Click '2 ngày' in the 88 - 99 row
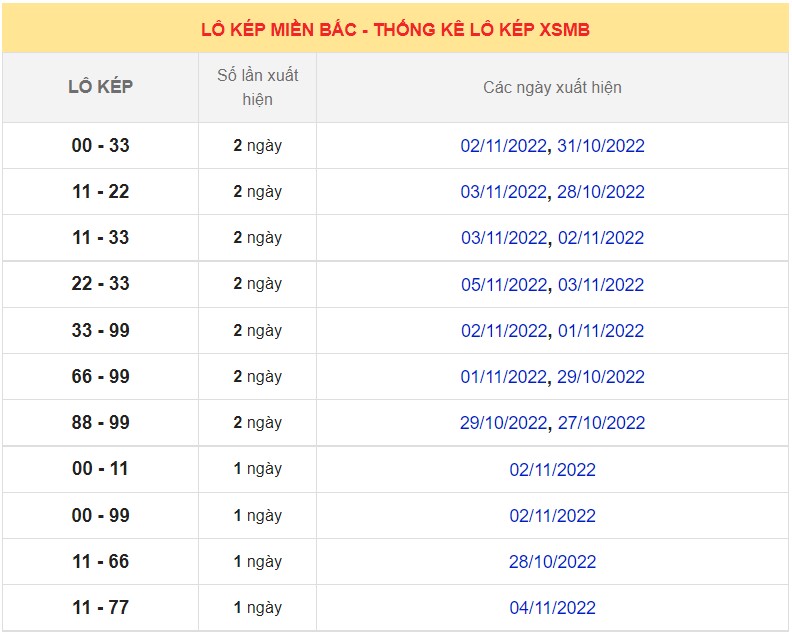The image size is (792, 633). point(258,423)
